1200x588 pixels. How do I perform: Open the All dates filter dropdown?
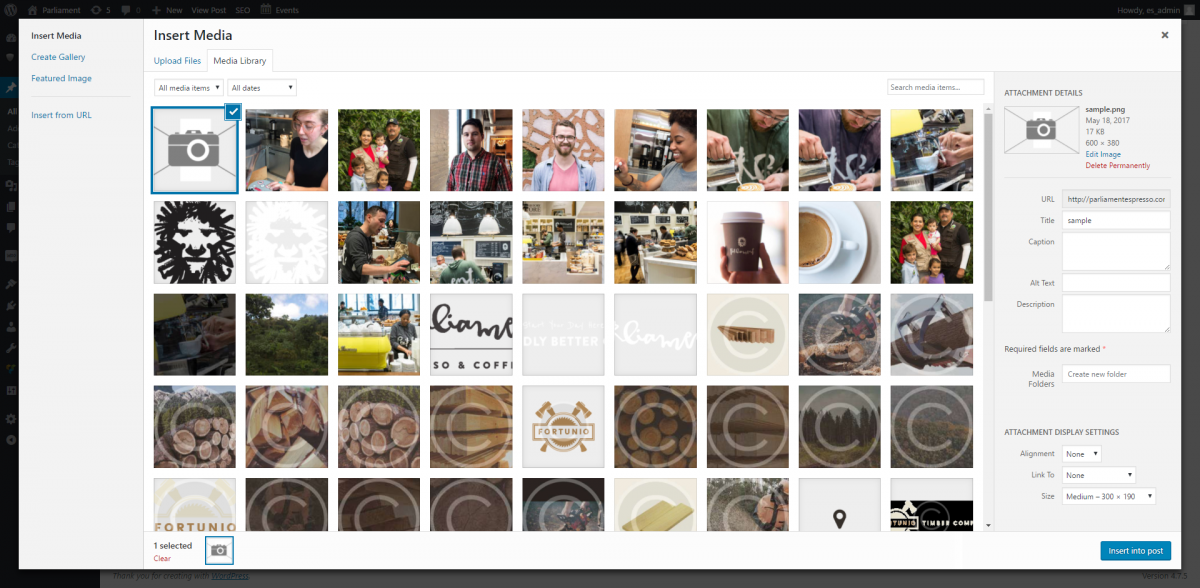pyautogui.click(x=262, y=88)
